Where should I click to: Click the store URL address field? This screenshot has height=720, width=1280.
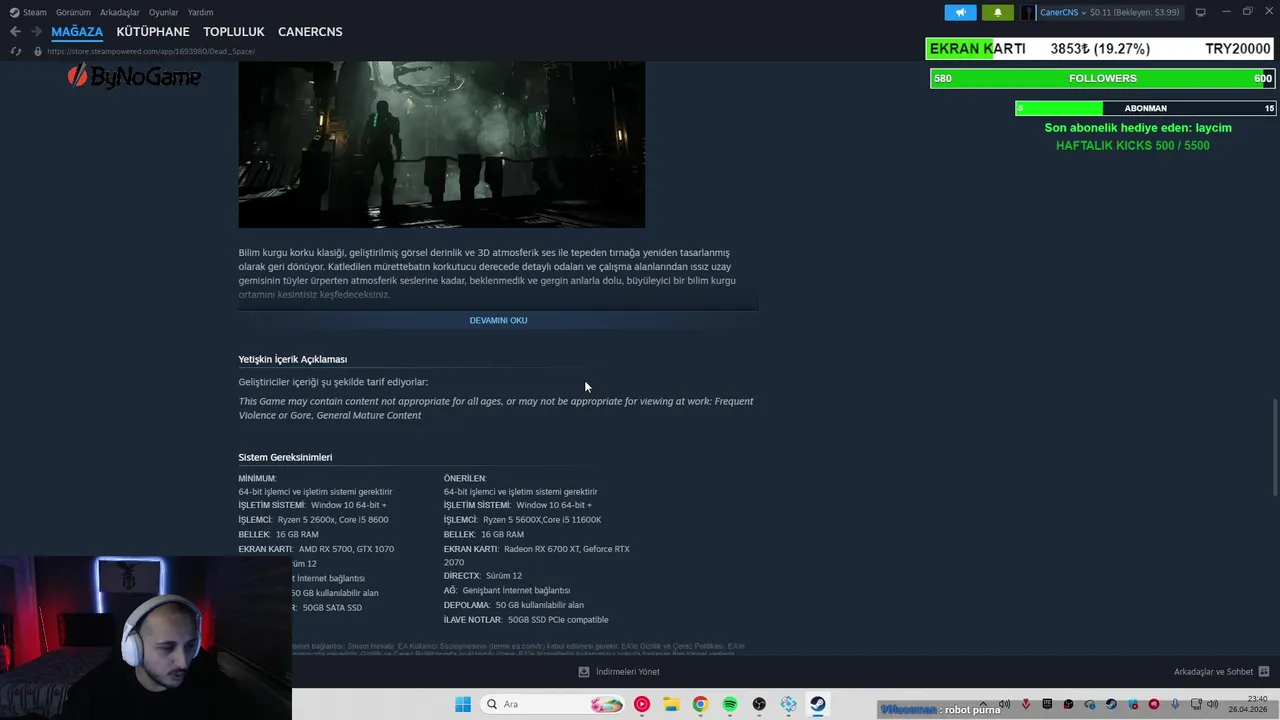click(151, 51)
